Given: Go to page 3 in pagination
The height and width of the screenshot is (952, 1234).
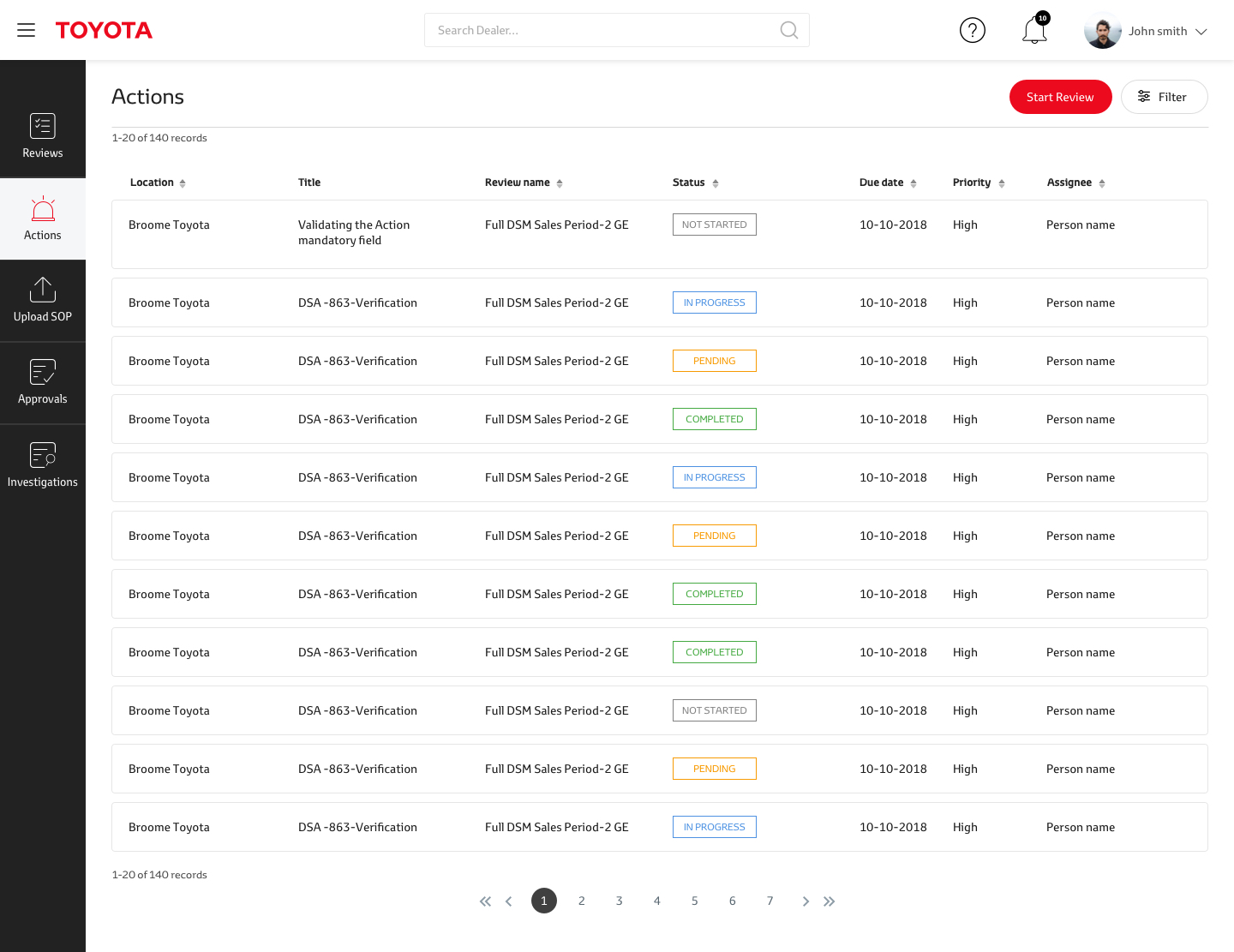Looking at the screenshot, I should 619,901.
